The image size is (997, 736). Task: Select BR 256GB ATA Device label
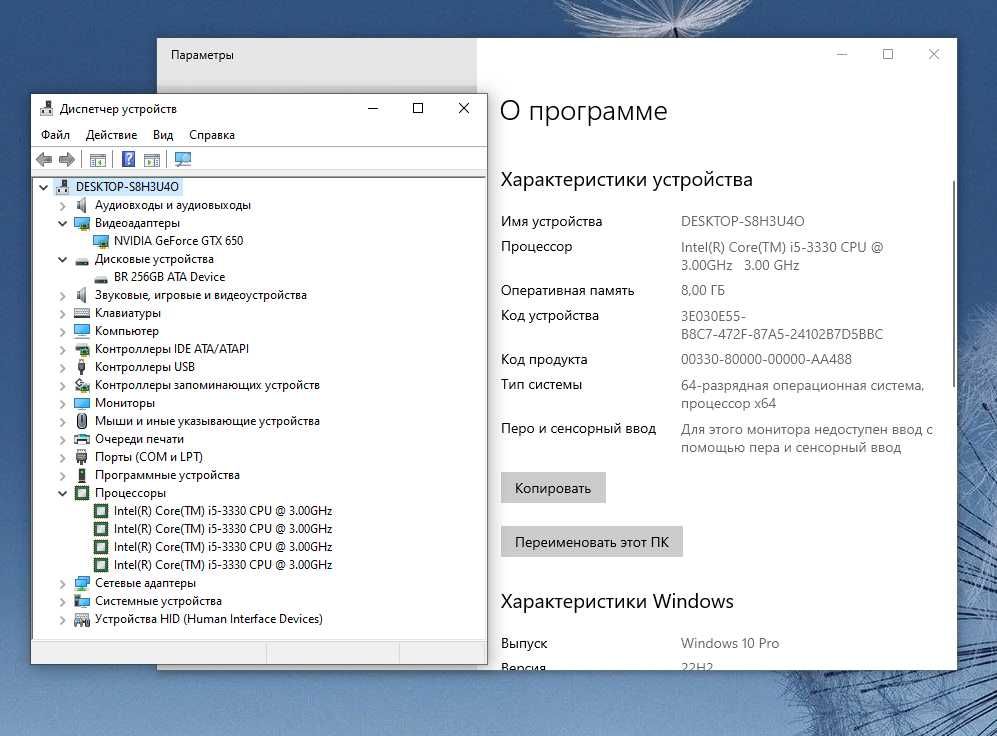(169, 277)
